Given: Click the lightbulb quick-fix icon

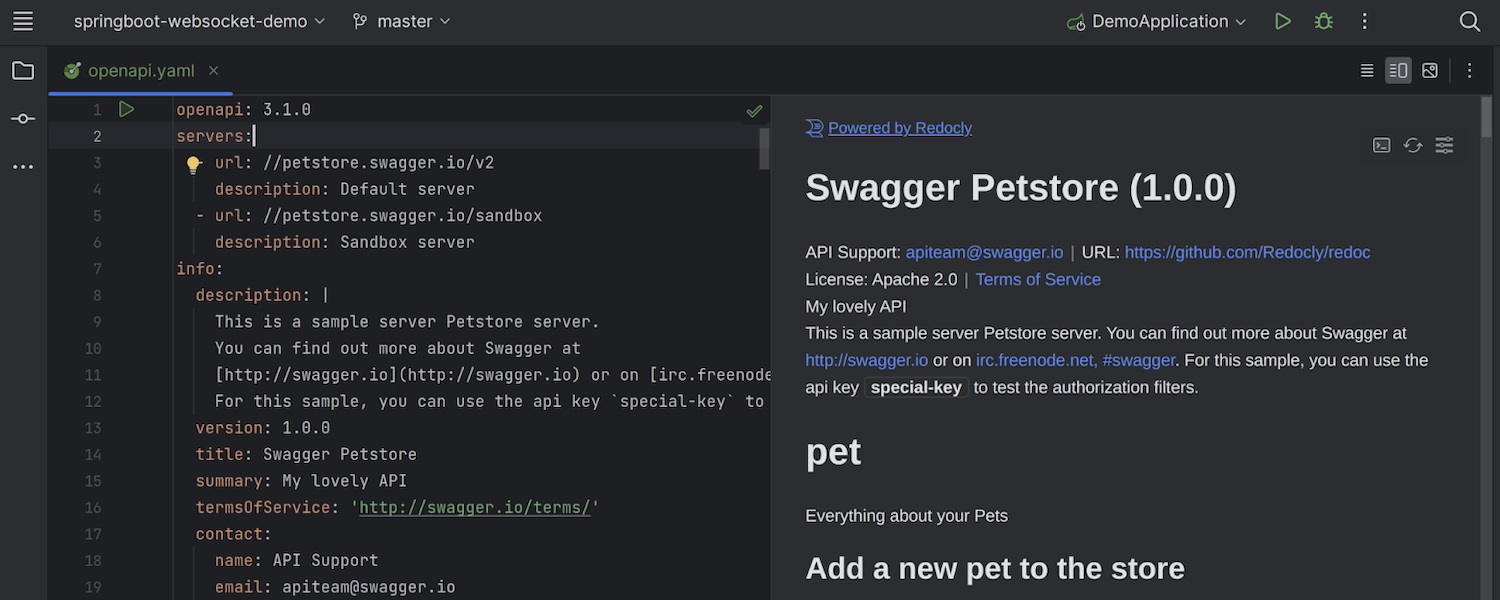Looking at the screenshot, I should [x=194, y=164].
